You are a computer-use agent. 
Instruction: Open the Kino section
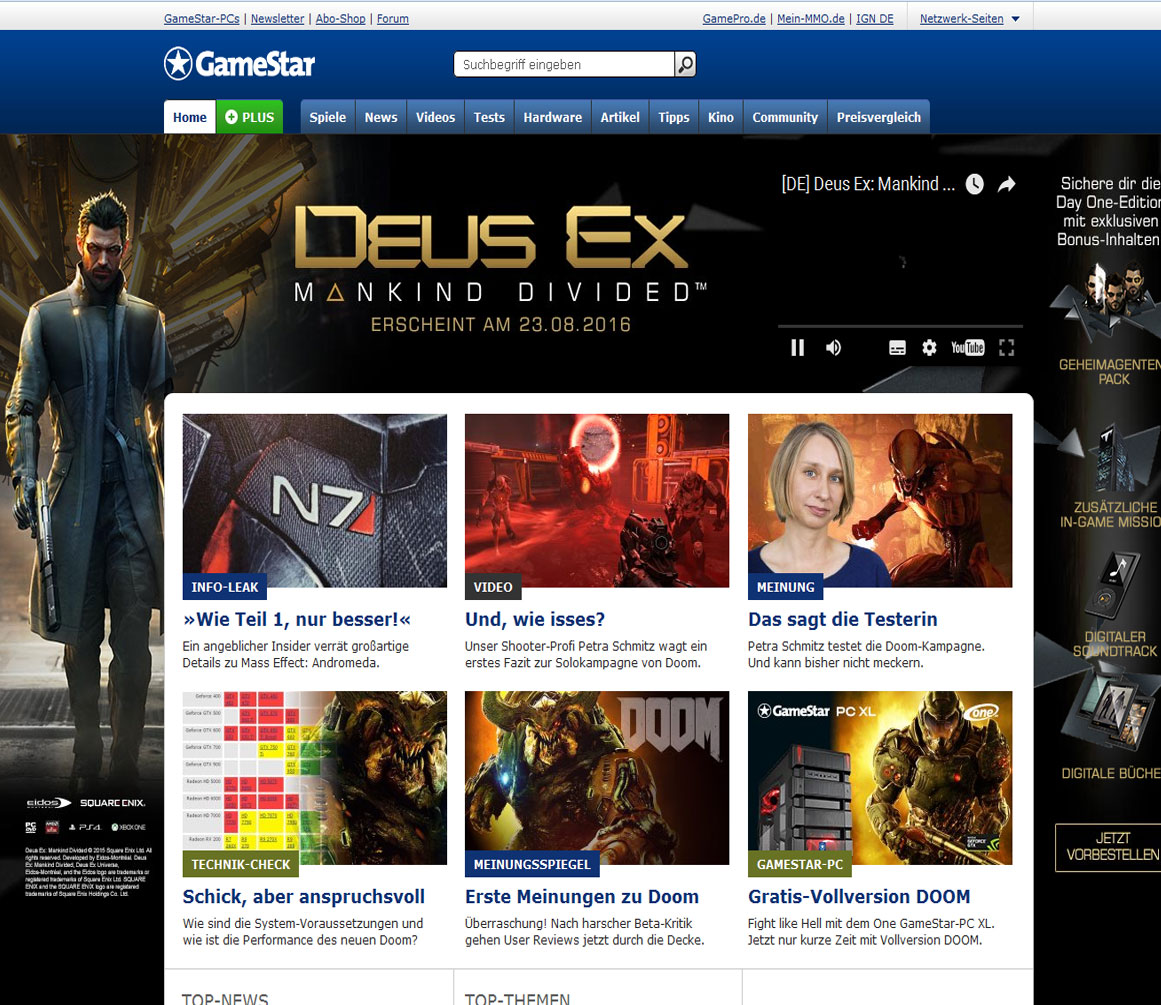tap(720, 117)
